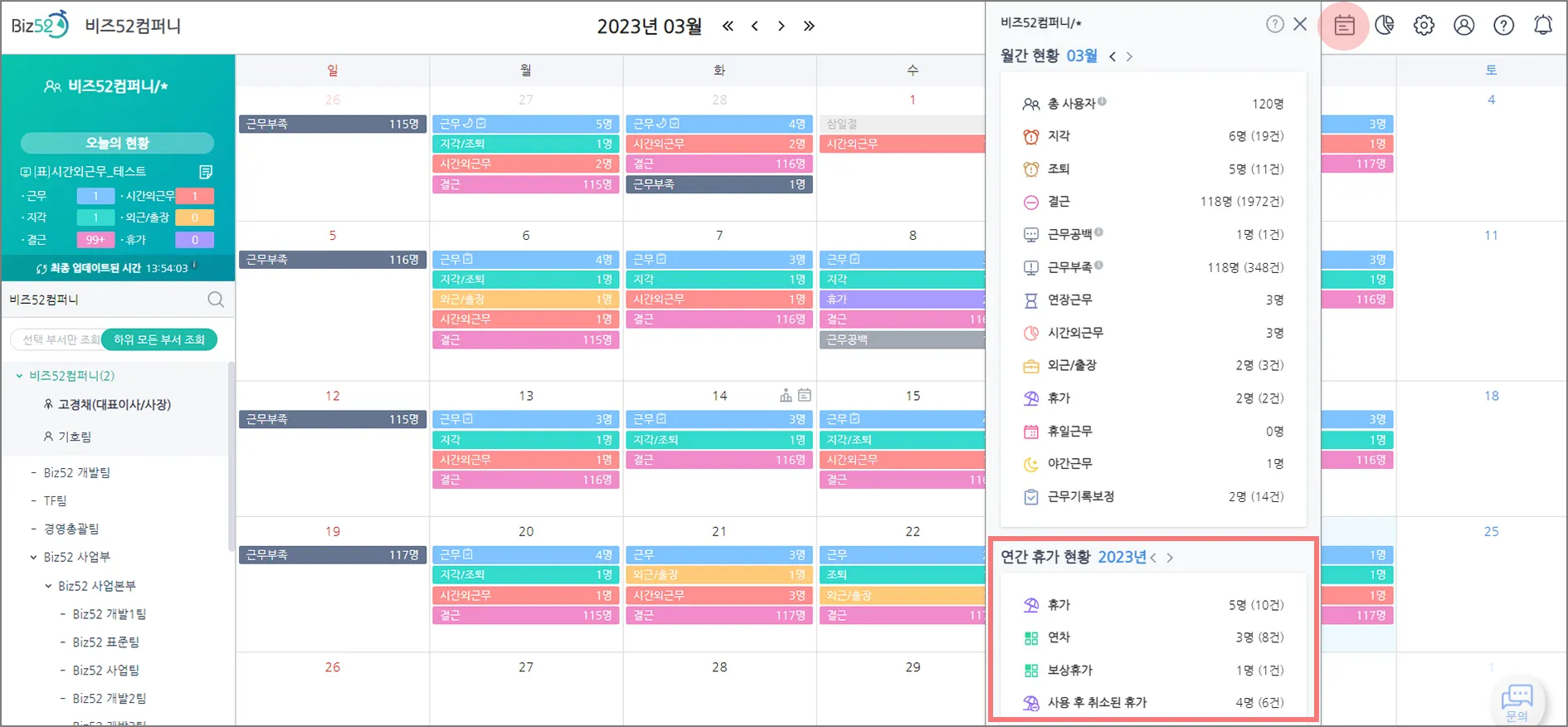The height and width of the screenshot is (727, 1568).
Task: Click the 야간근무 moon icon
Action: point(1030,464)
